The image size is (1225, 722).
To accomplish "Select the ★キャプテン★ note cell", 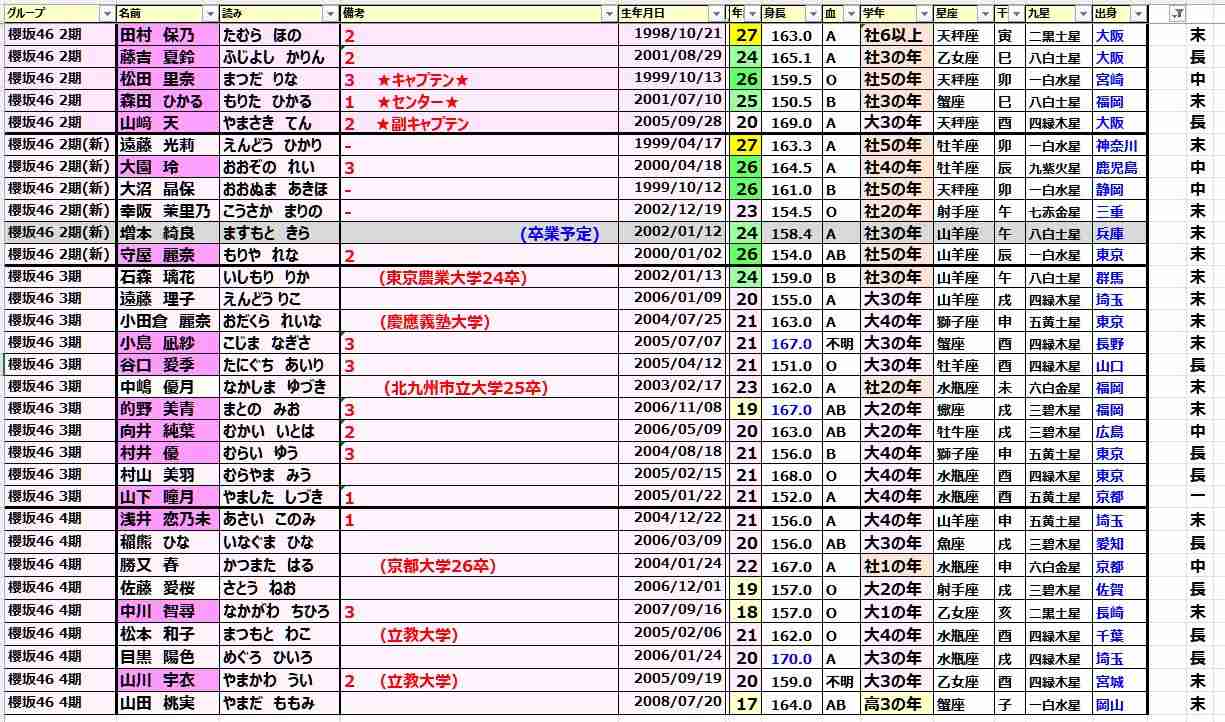I will [479, 79].
